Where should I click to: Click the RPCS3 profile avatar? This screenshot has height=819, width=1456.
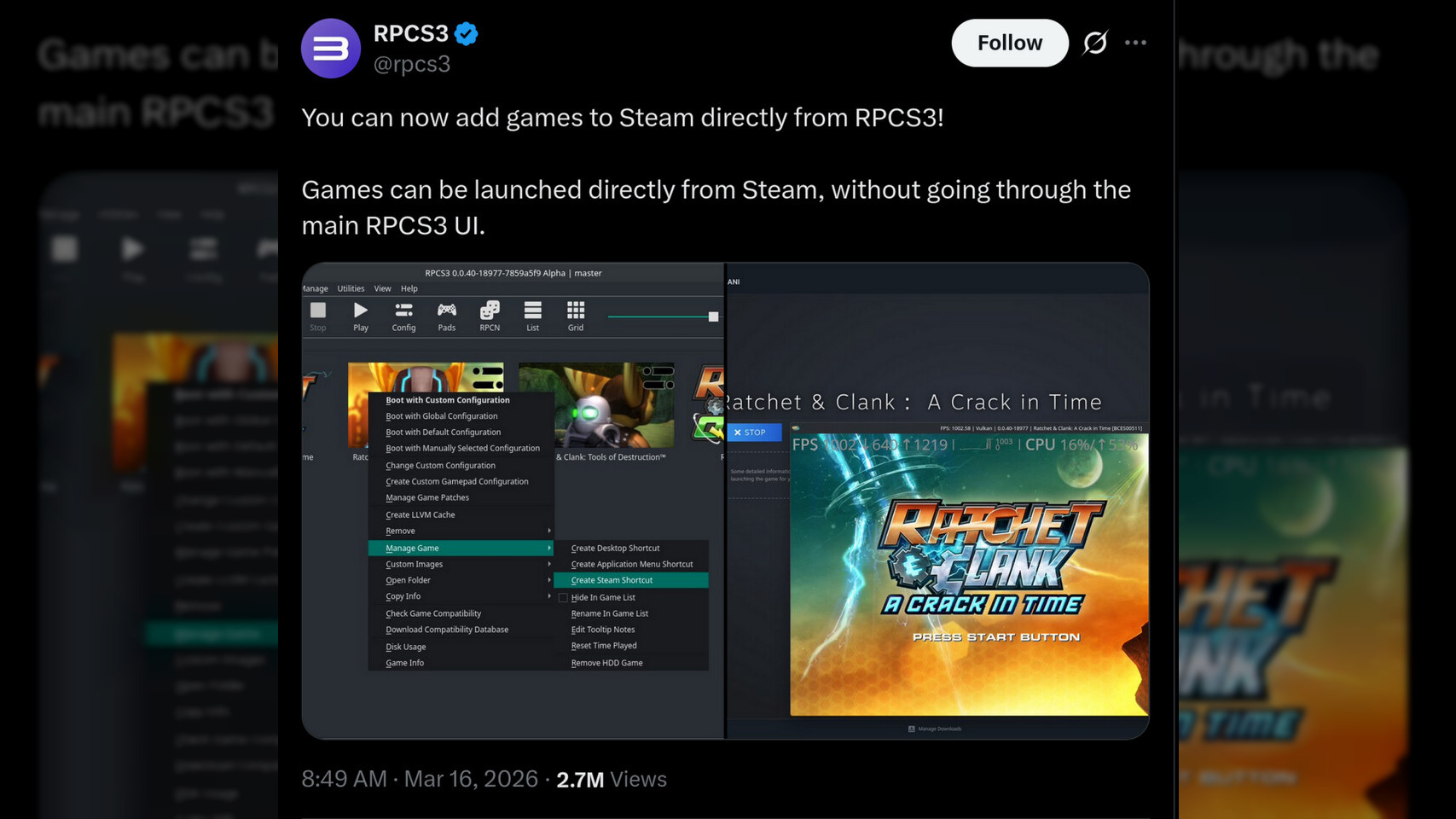[x=331, y=49]
